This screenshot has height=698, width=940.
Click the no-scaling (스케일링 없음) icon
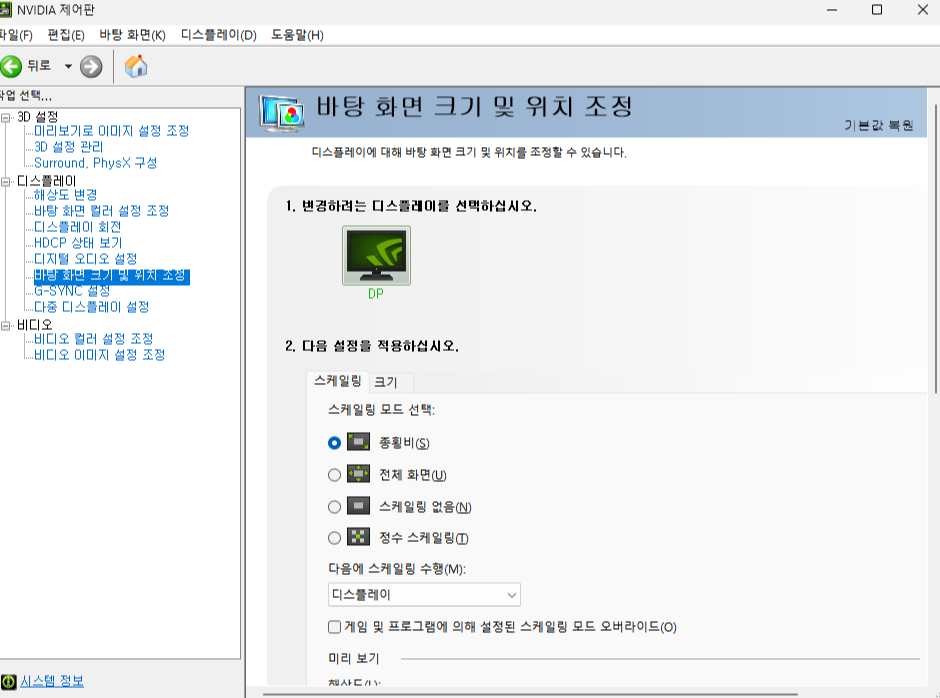[358, 506]
